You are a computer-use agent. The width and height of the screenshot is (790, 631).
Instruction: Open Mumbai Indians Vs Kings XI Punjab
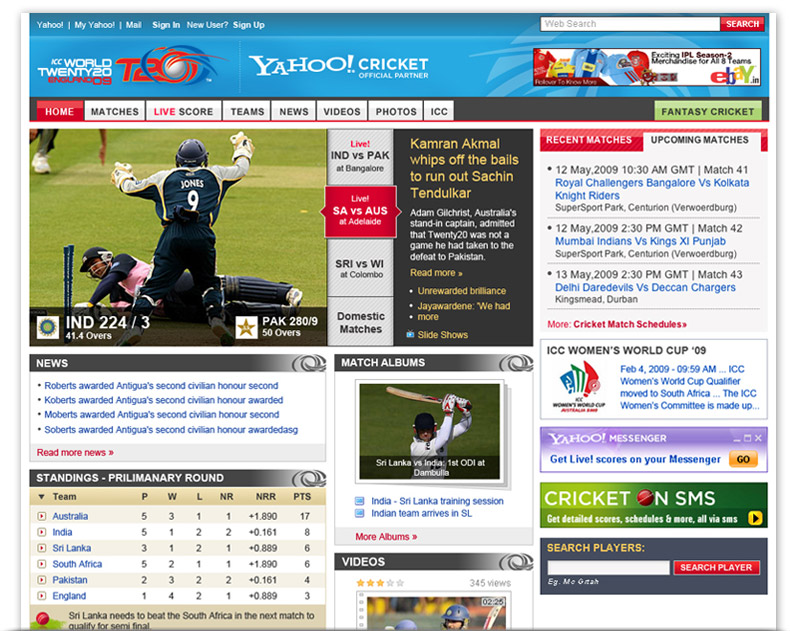click(x=640, y=241)
